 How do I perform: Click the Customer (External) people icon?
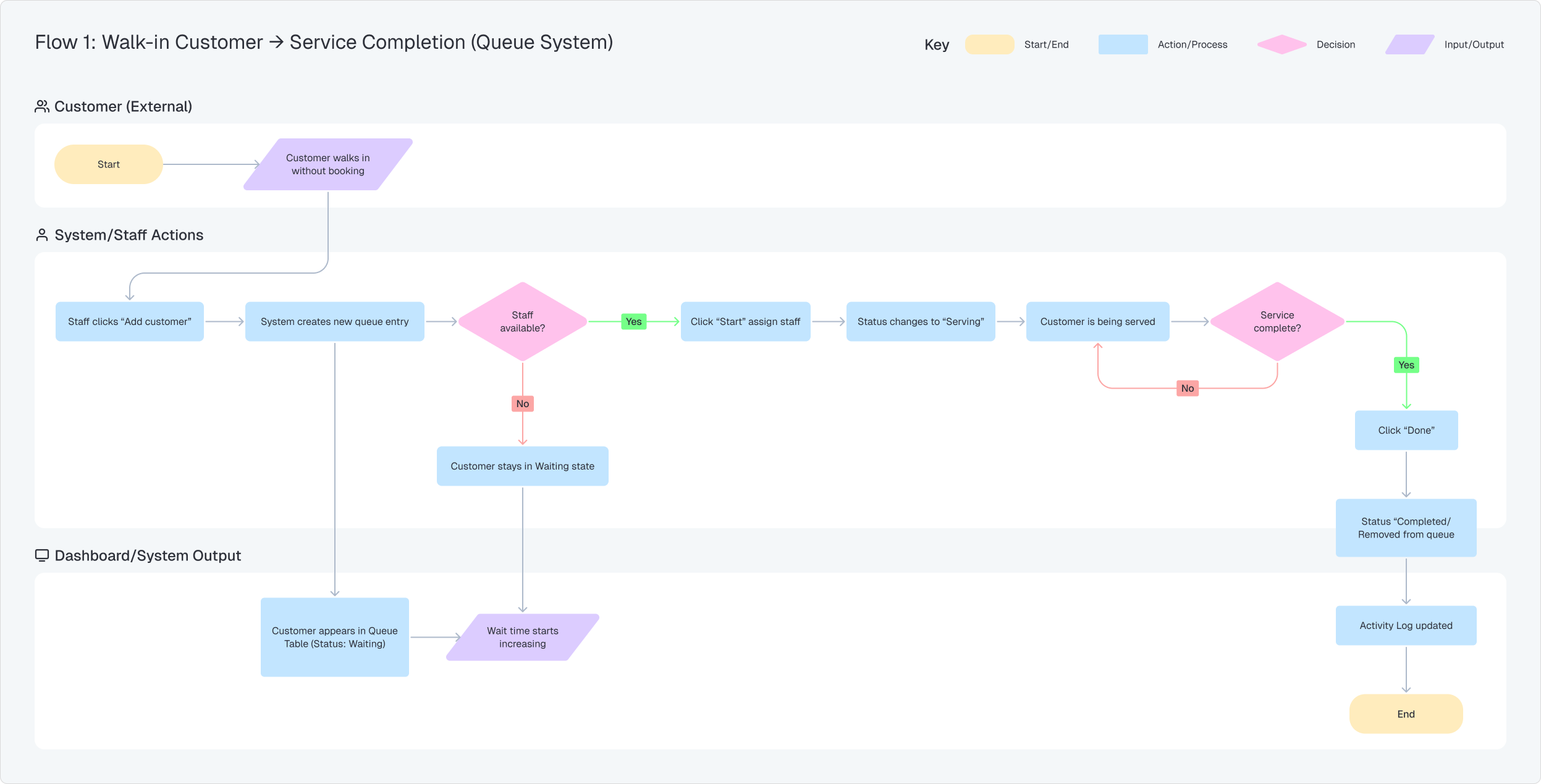(42, 107)
